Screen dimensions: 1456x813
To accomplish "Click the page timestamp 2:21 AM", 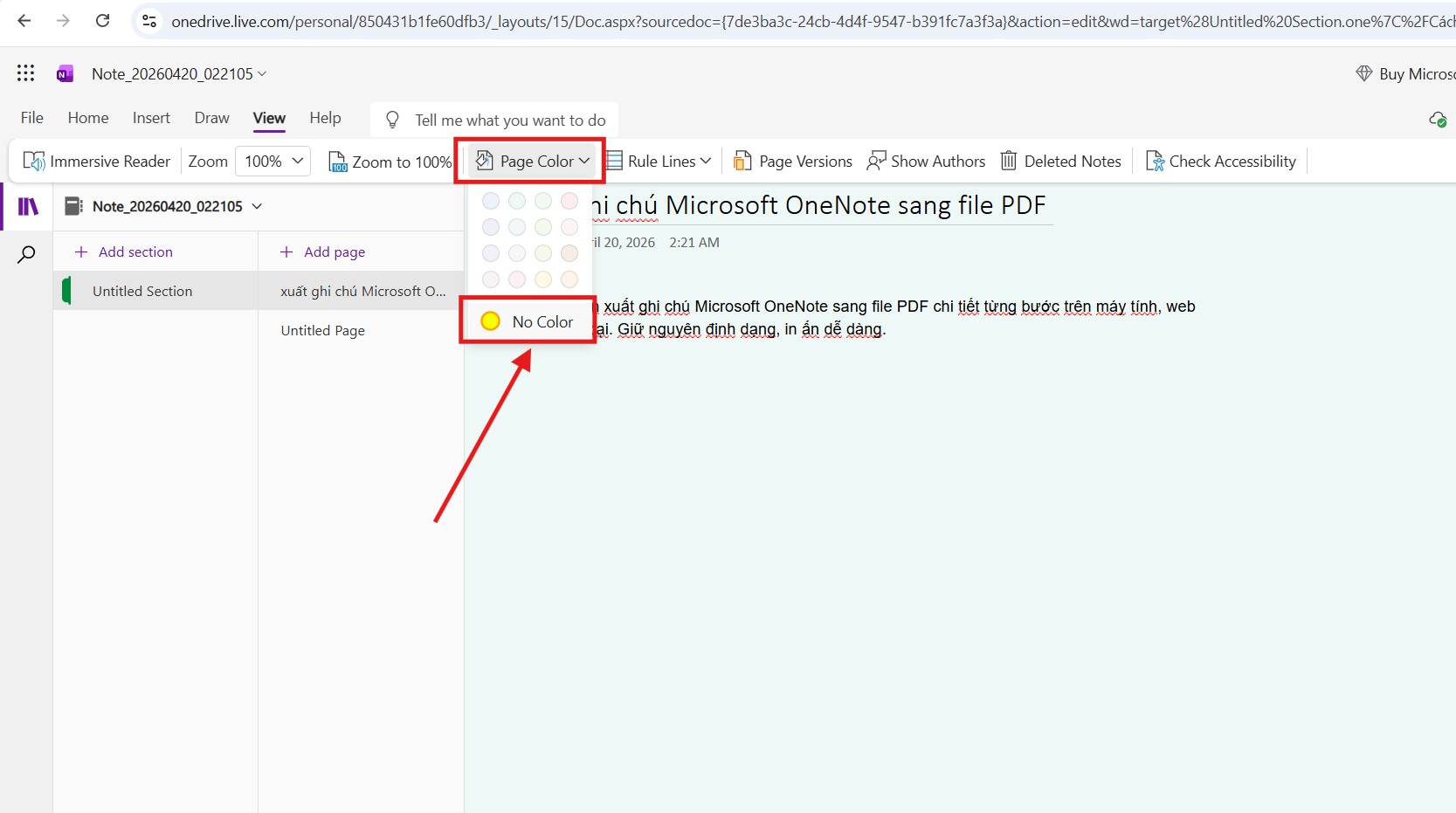I will 694,243.
